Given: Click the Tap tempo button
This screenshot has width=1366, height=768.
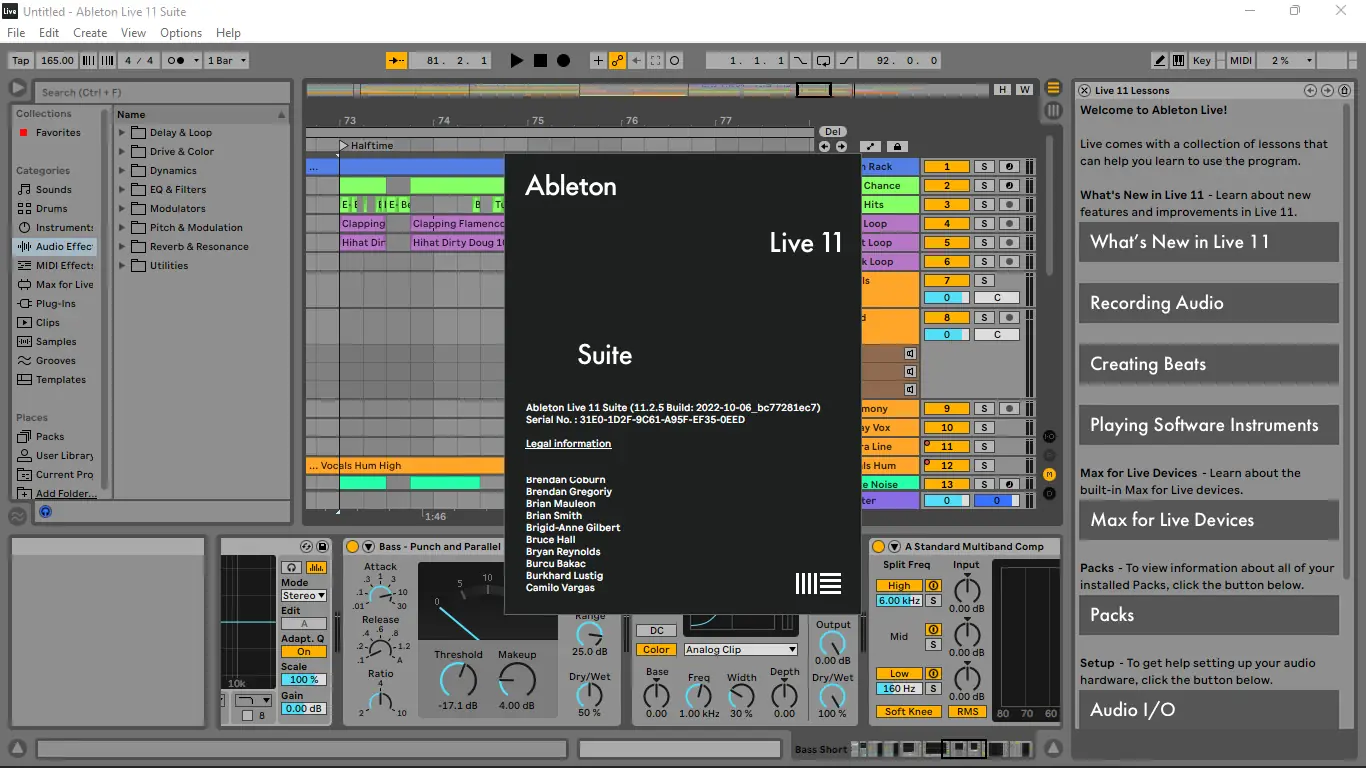Looking at the screenshot, I should (20, 61).
